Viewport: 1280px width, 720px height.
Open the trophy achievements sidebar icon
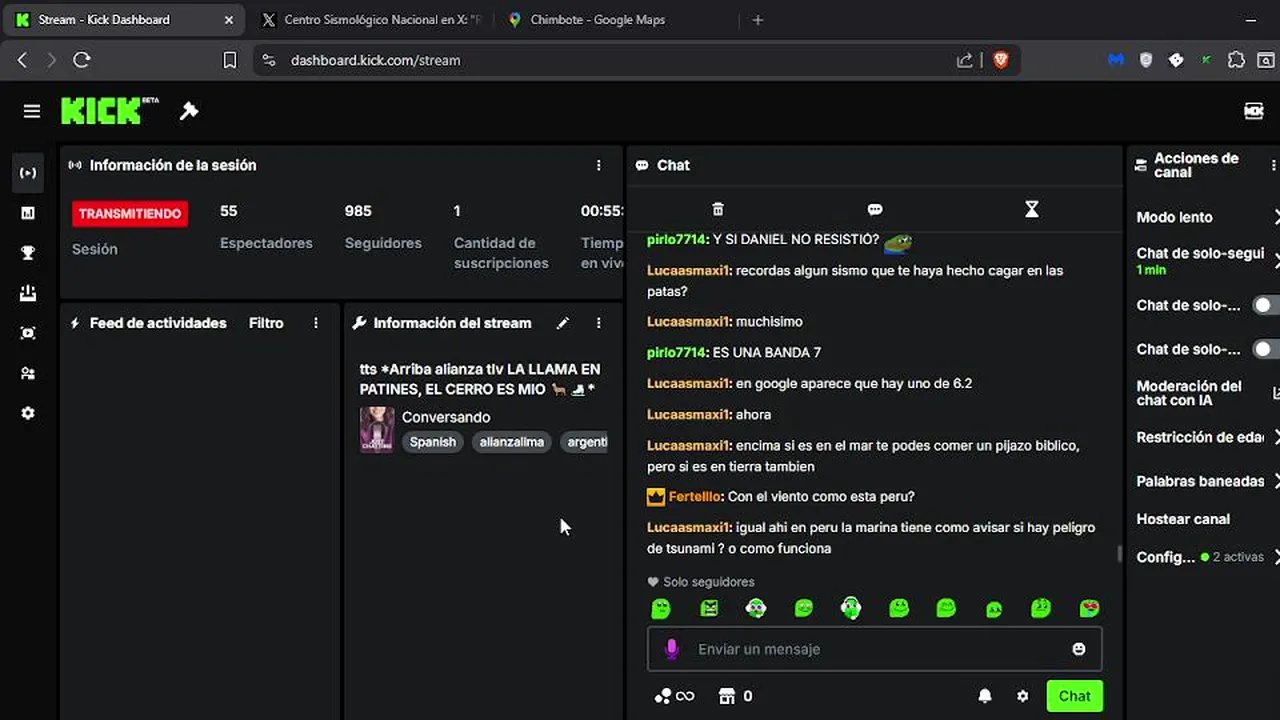tap(28, 253)
